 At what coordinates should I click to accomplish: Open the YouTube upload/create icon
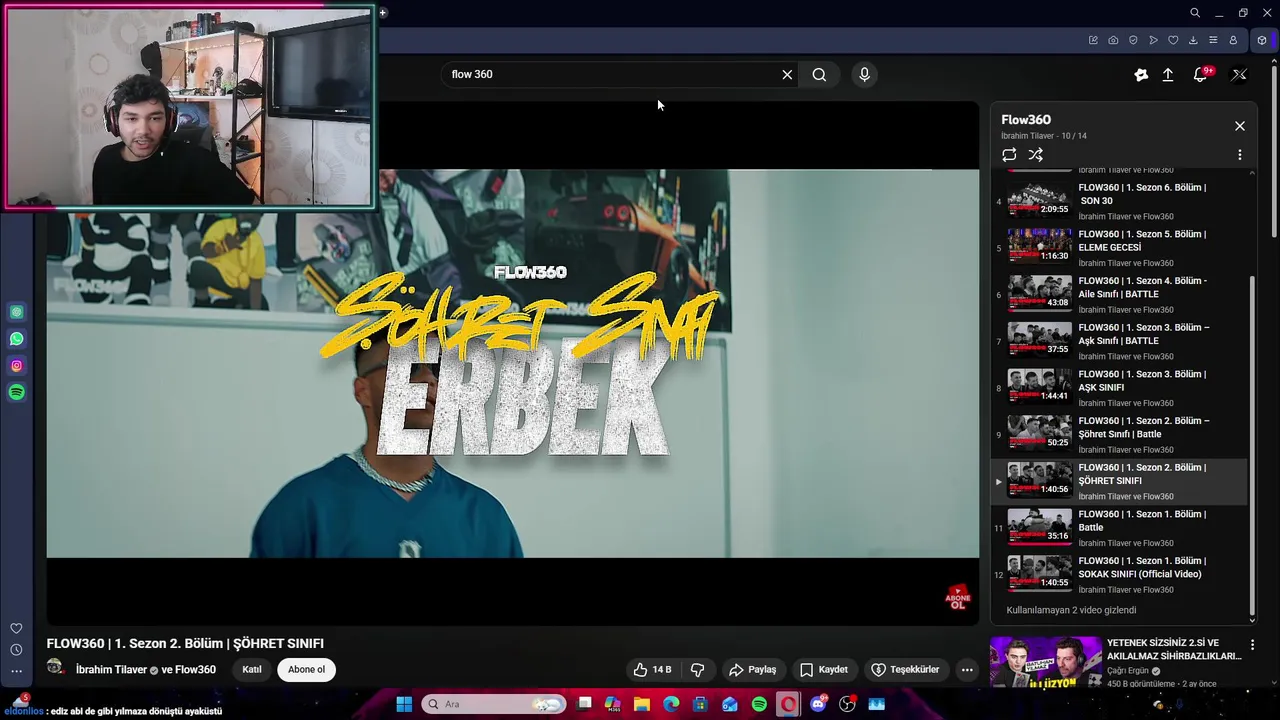(x=1168, y=74)
